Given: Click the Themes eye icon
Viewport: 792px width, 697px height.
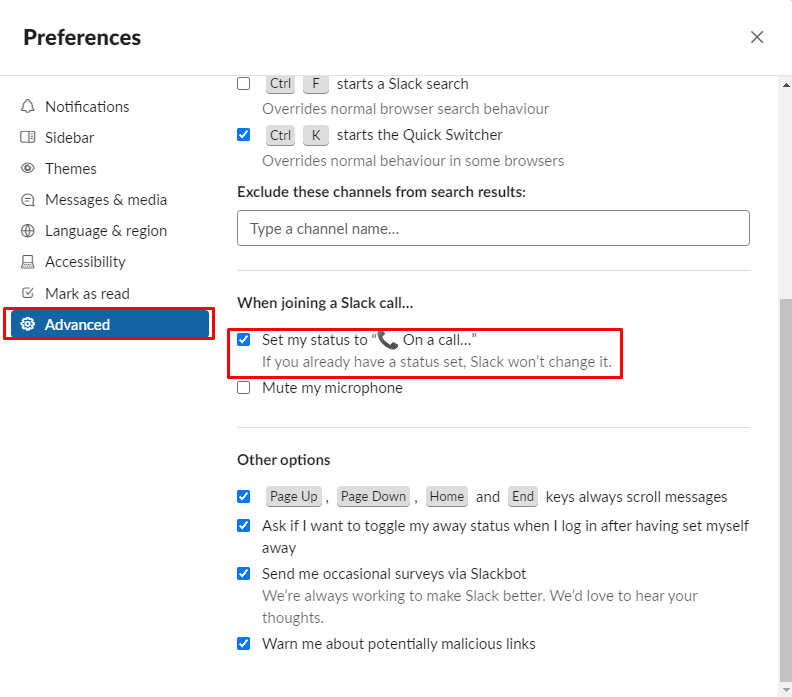Looking at the screenshot, I should pyautogui.click(x=27, y=169).
